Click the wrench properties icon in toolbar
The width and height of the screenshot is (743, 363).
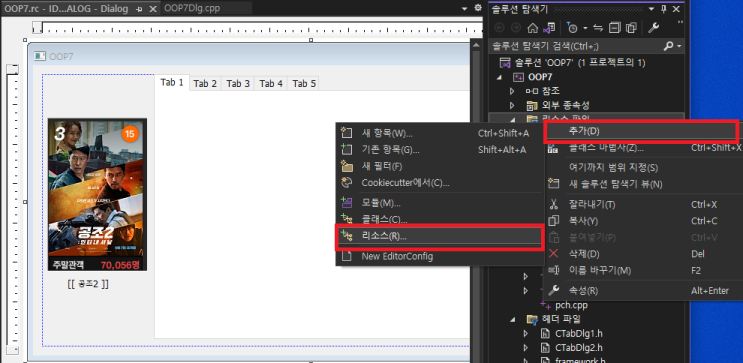click(x=653, y=28)
